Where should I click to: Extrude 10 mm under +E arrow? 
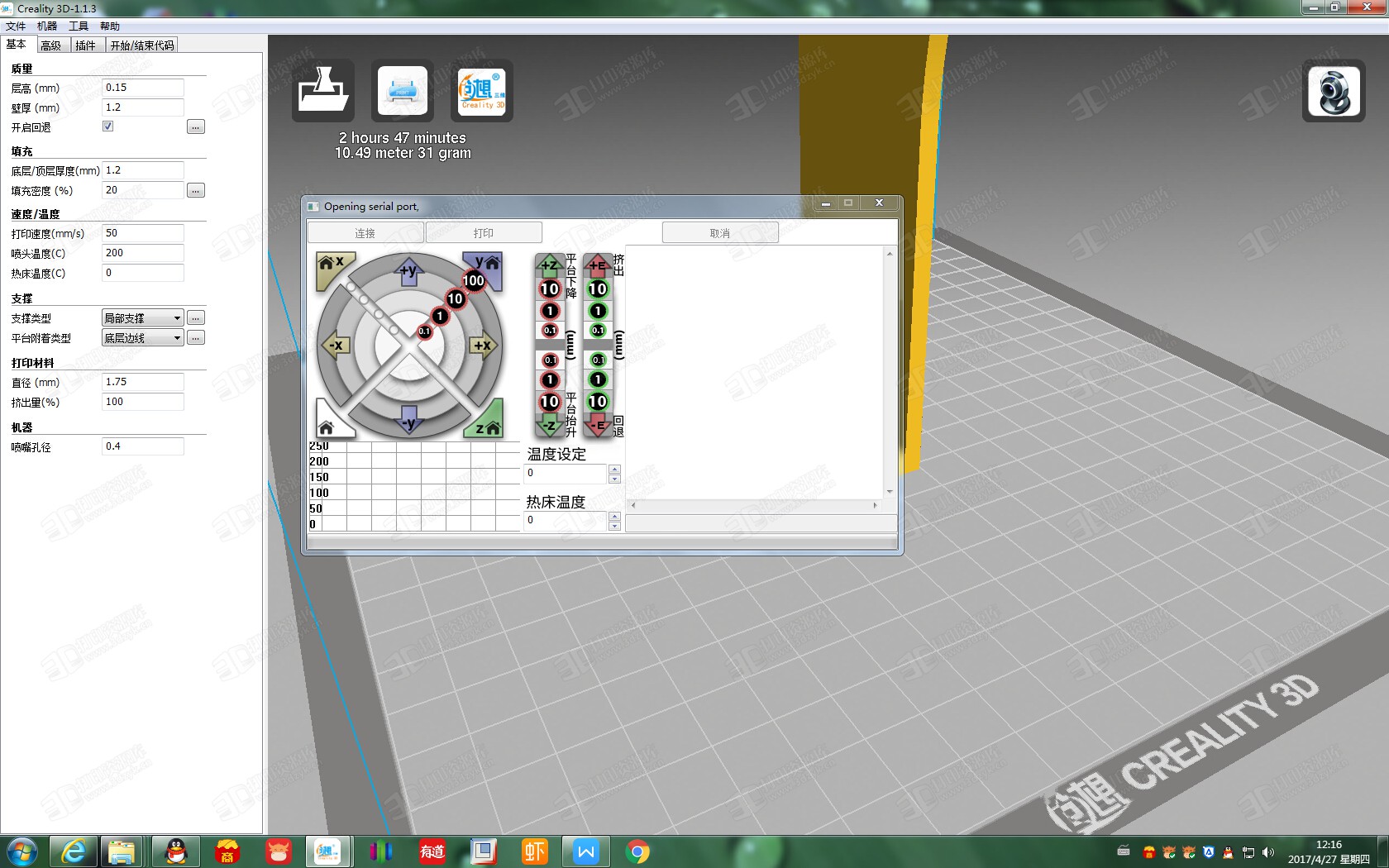coord(598,289)
